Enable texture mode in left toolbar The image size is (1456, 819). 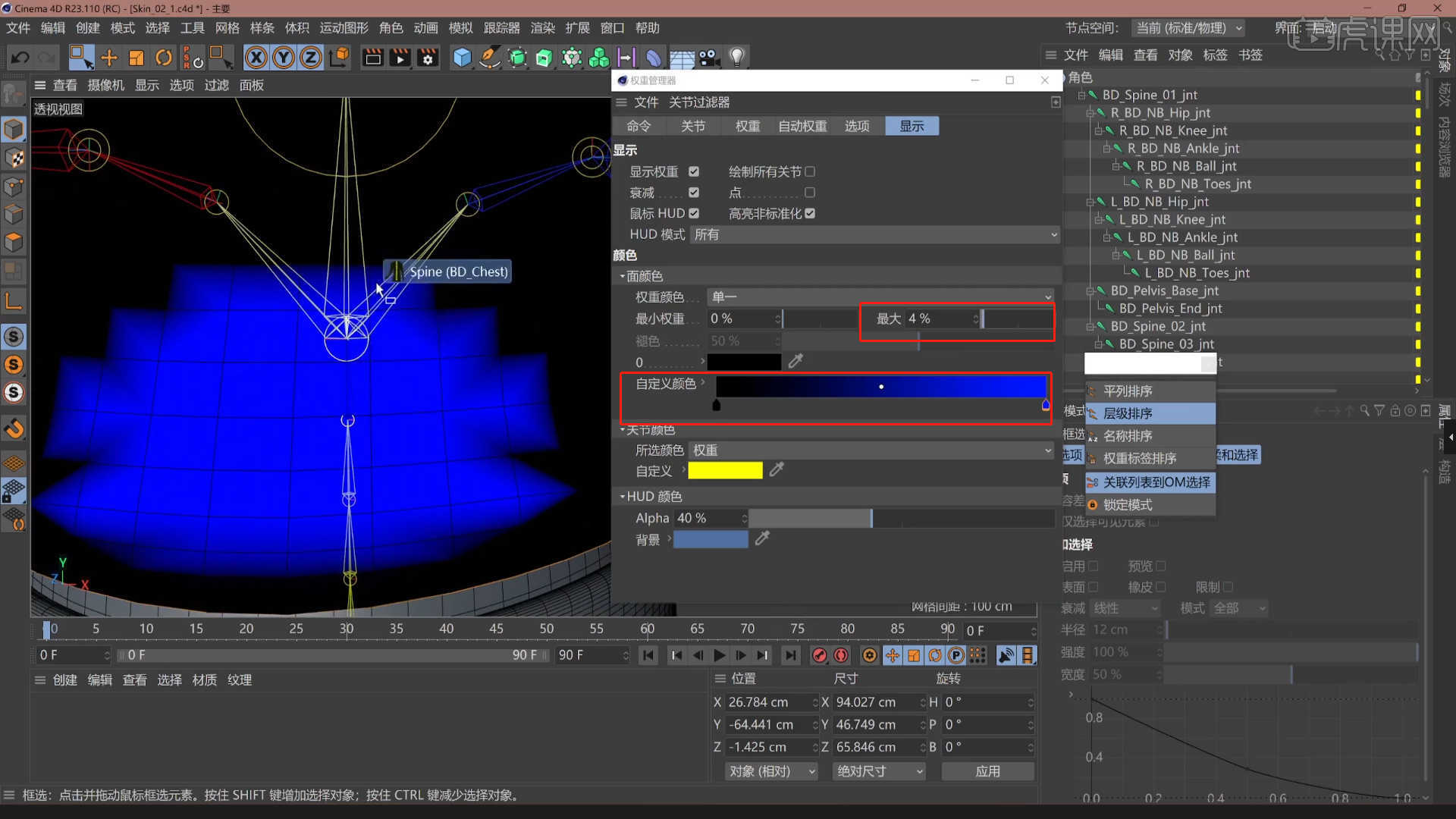coord(14,158)
